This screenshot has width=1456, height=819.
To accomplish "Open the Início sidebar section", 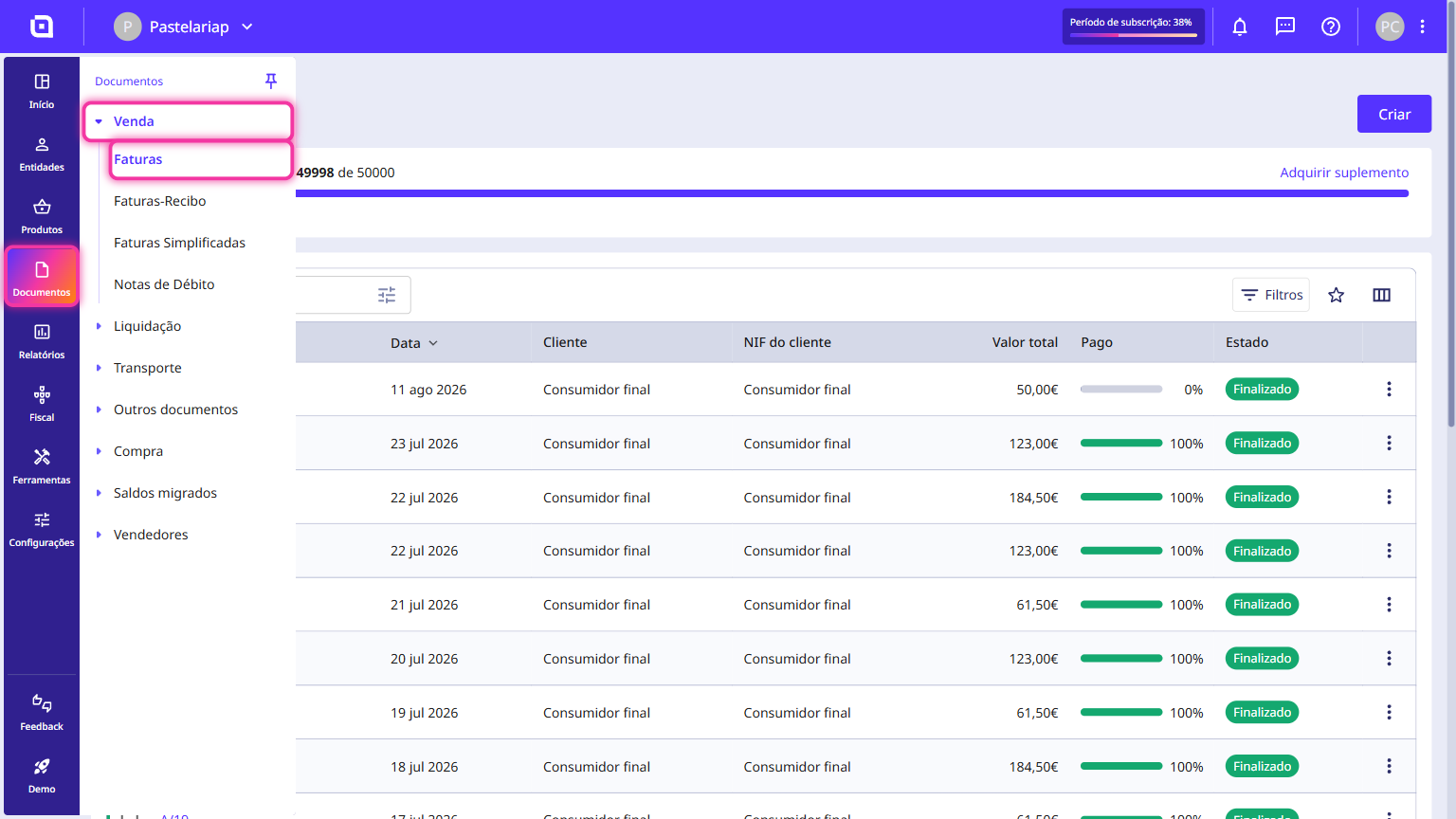I will tap(42, 91).
